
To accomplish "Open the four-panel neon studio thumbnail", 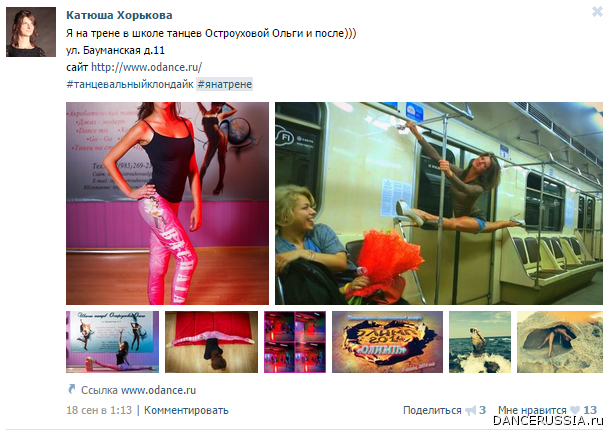I will pos(295,342).
